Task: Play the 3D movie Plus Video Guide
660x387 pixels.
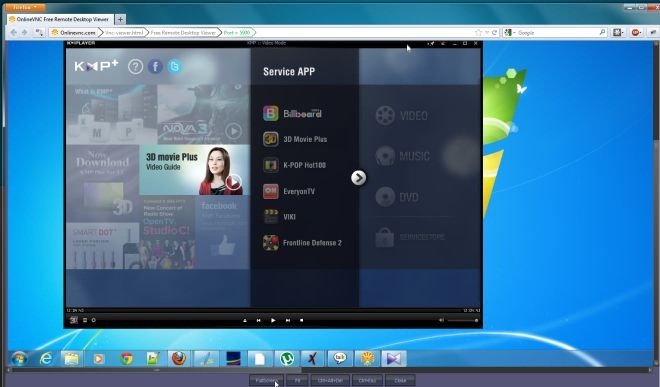Action: (x=234, y=182)
